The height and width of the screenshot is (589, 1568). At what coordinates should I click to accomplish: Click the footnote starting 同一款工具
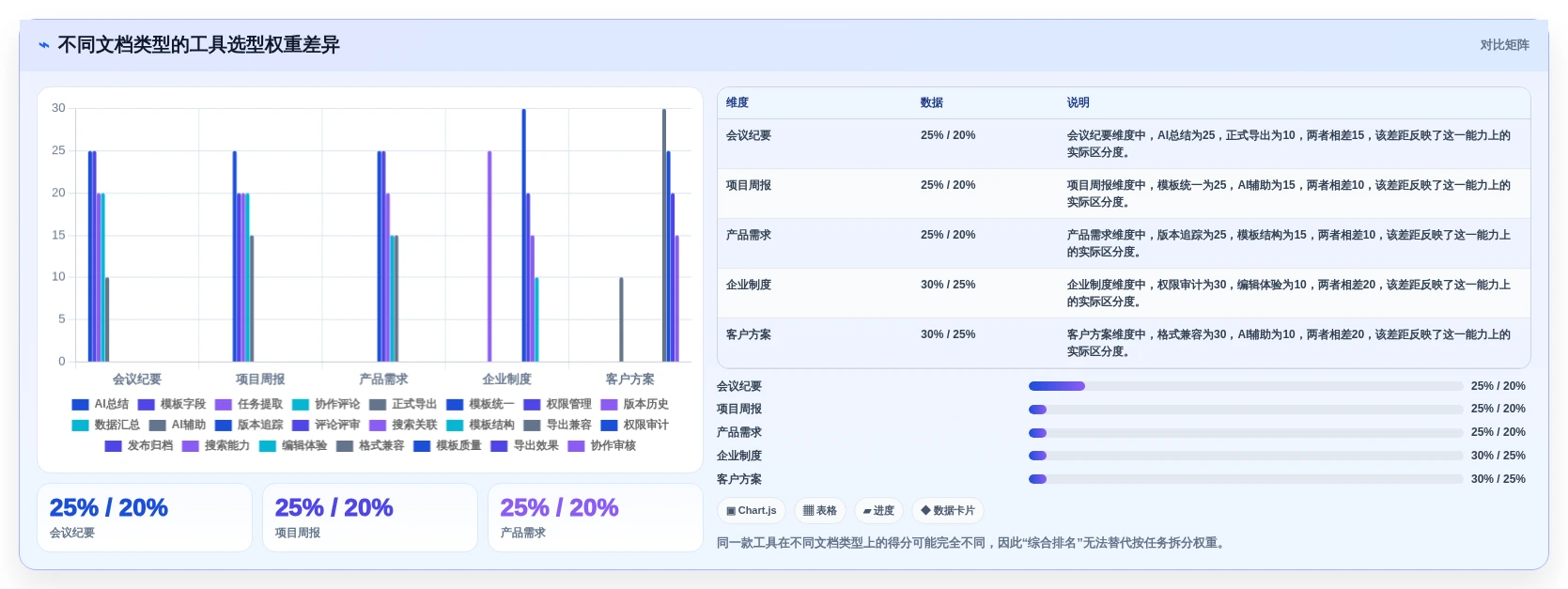click(x=973, y=543)
